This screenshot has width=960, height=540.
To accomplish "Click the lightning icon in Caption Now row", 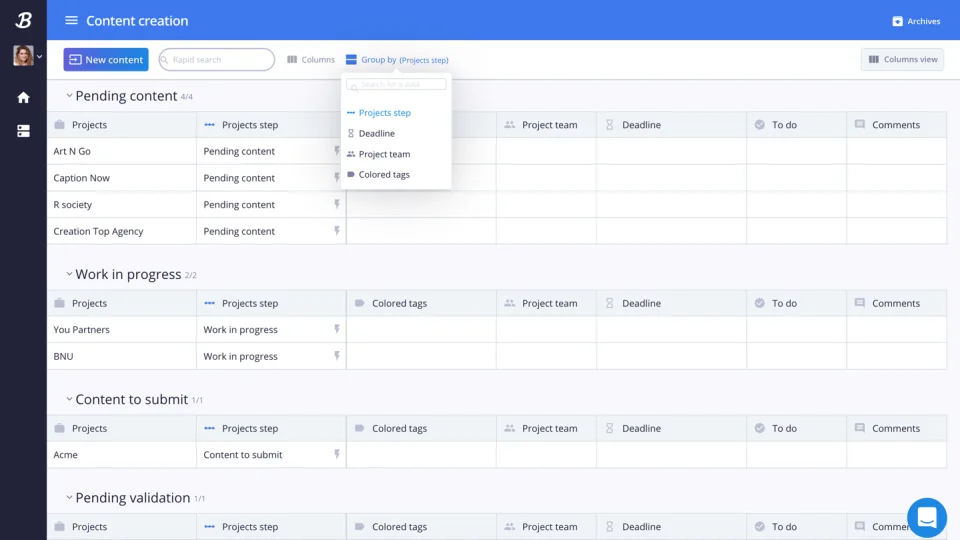I will click(337, 178).
